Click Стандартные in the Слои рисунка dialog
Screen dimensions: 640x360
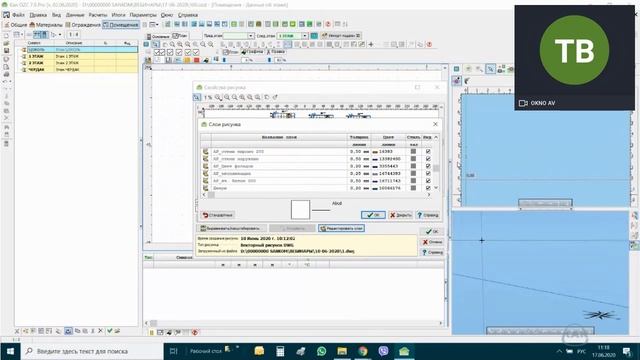click(218, 215)
